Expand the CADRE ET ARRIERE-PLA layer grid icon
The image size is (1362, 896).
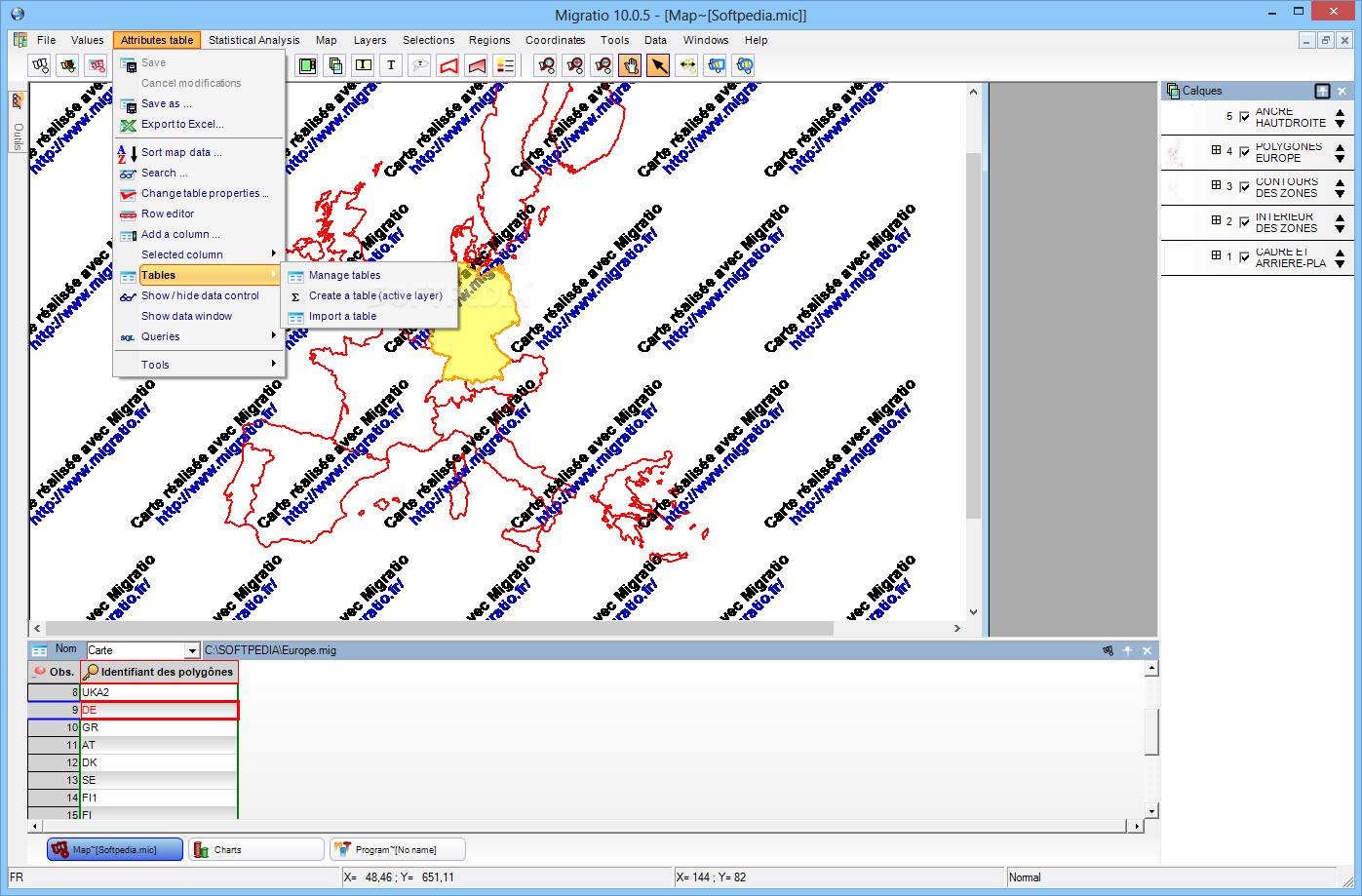click(x=1216, y=255)
